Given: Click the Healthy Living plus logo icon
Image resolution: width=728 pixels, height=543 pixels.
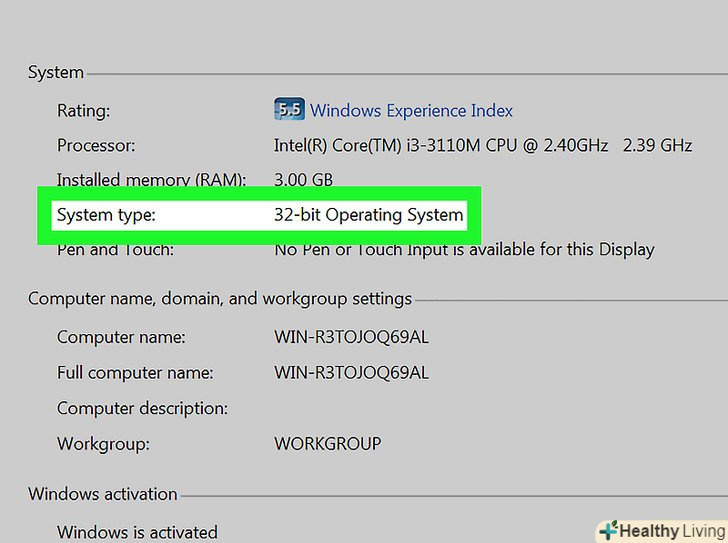Looking at the screenshot, I should click(x=607, y=531).
